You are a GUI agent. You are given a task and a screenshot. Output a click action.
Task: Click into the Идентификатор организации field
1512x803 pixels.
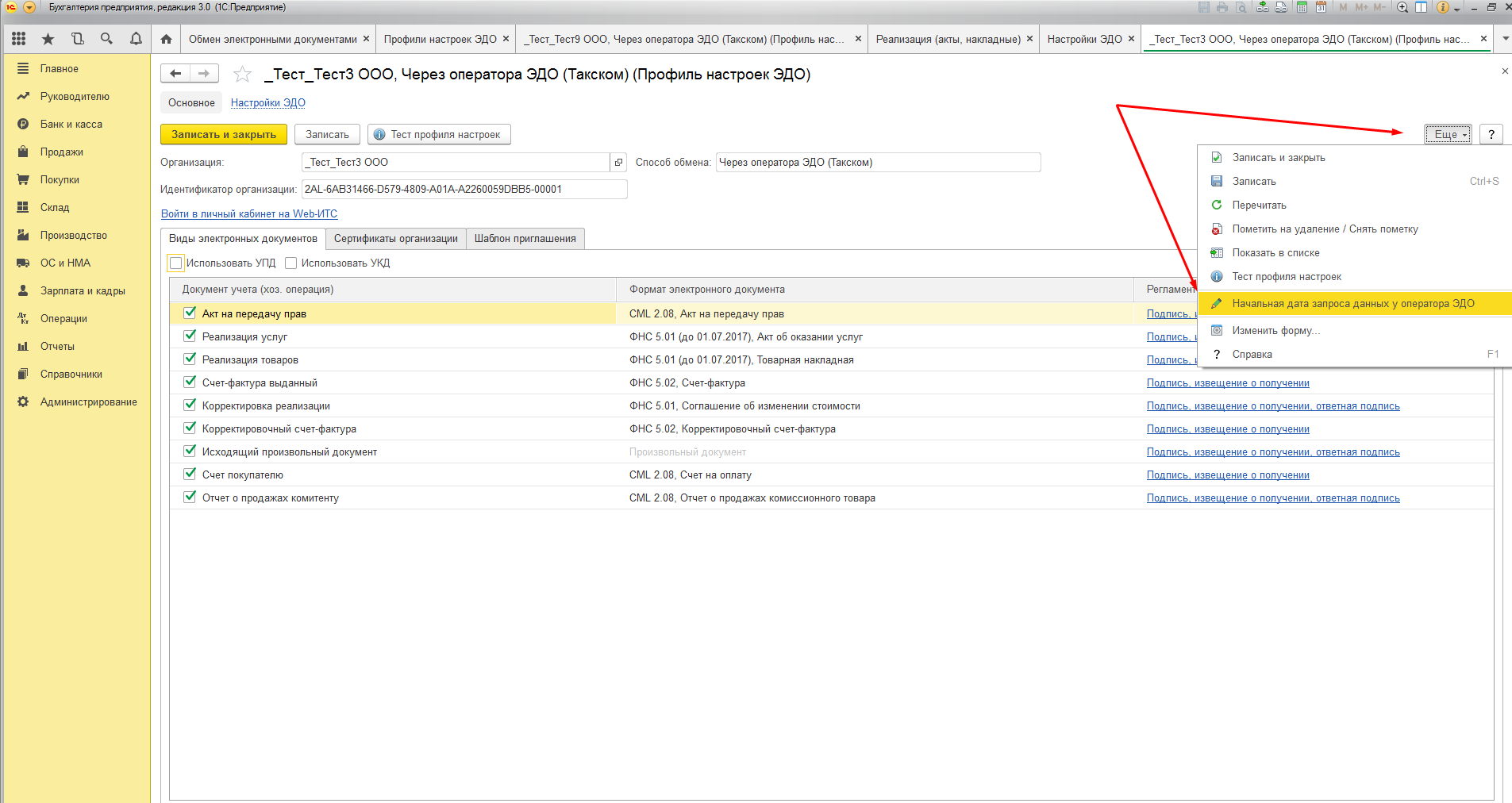[x=464, y=190]
